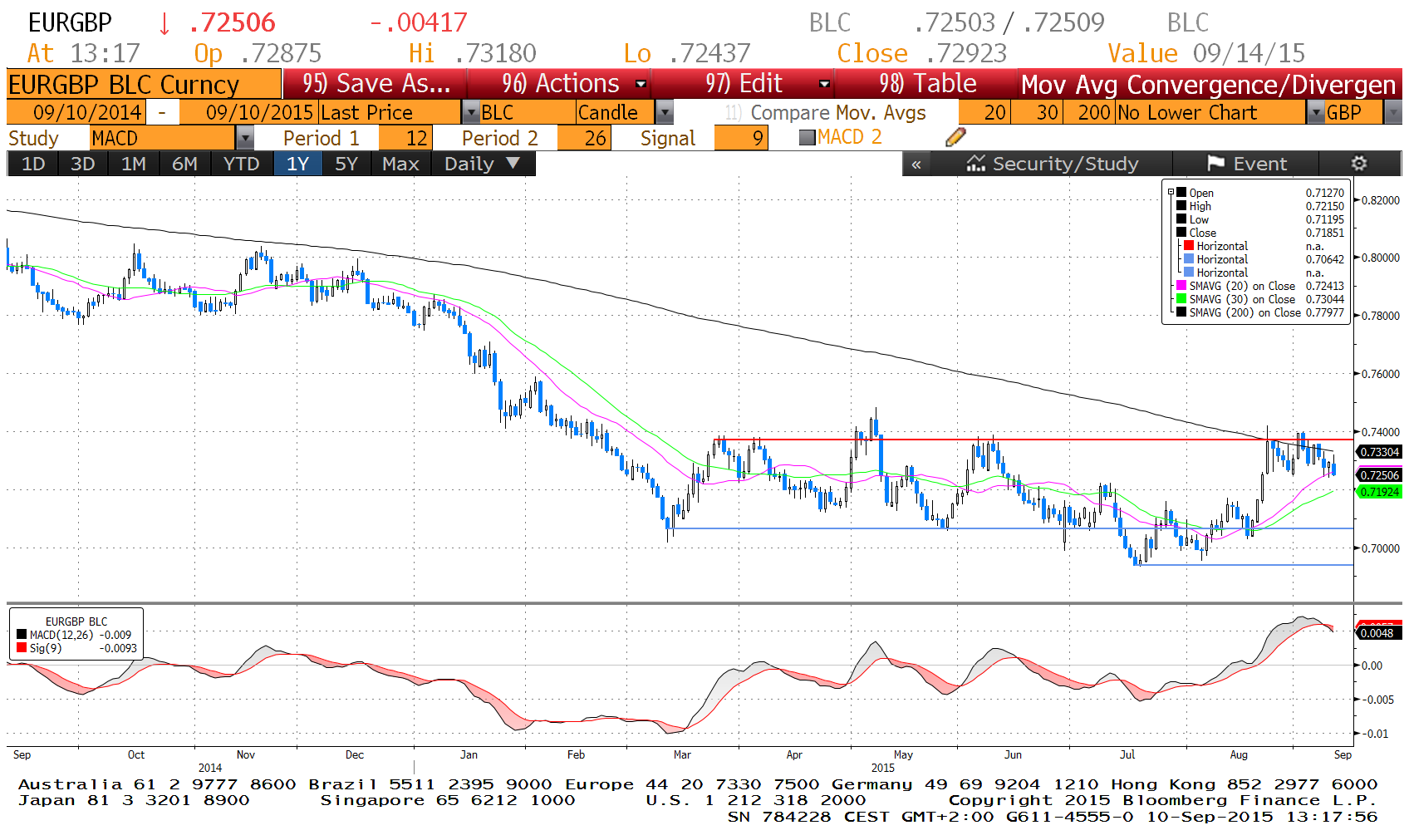
Task: Click the magenta SMAVG (20) legend swatch
Action: pos(1181,286)
